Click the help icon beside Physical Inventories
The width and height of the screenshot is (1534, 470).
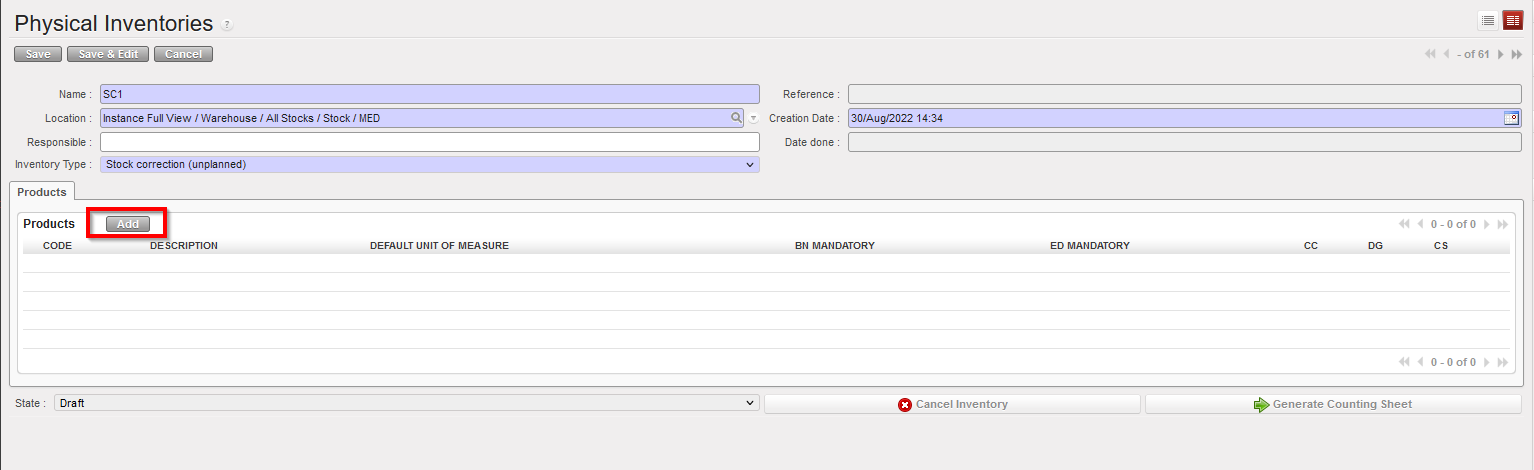point(227,25)
